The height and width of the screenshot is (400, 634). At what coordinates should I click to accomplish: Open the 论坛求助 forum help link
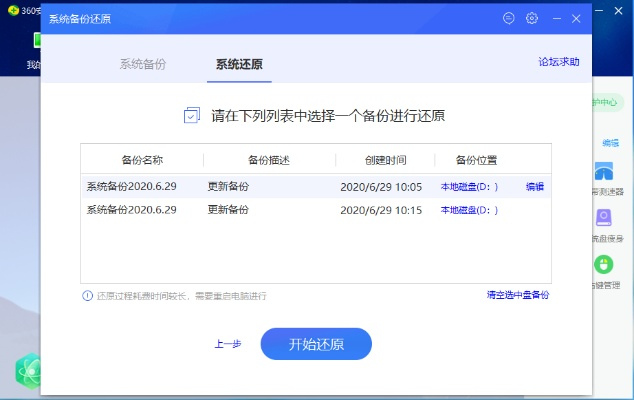[559, 62]
